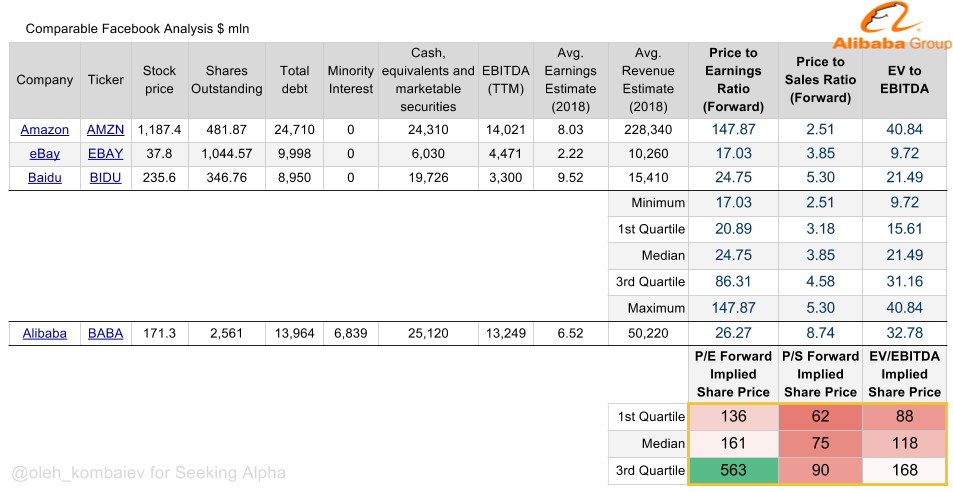This screenshot has height=492, width=953.
Task: Select Amazon EBITDA 14,021
Action: (506, 130)
